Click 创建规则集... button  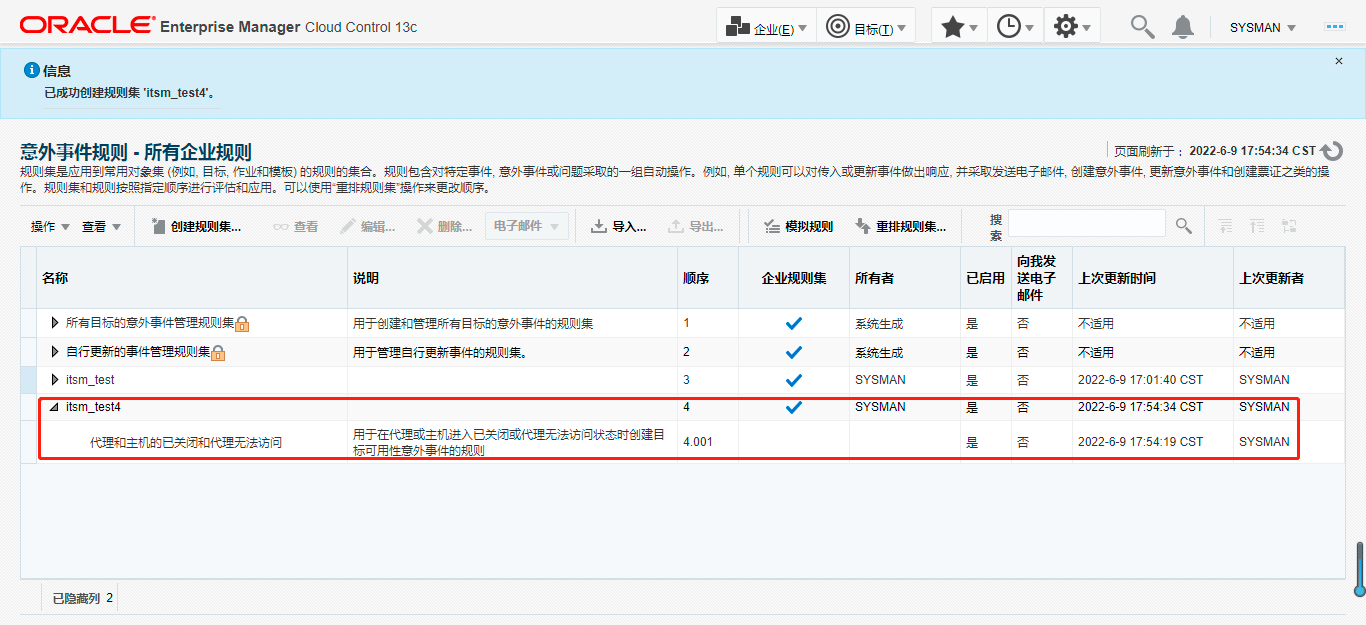click(x=196, y=227)
